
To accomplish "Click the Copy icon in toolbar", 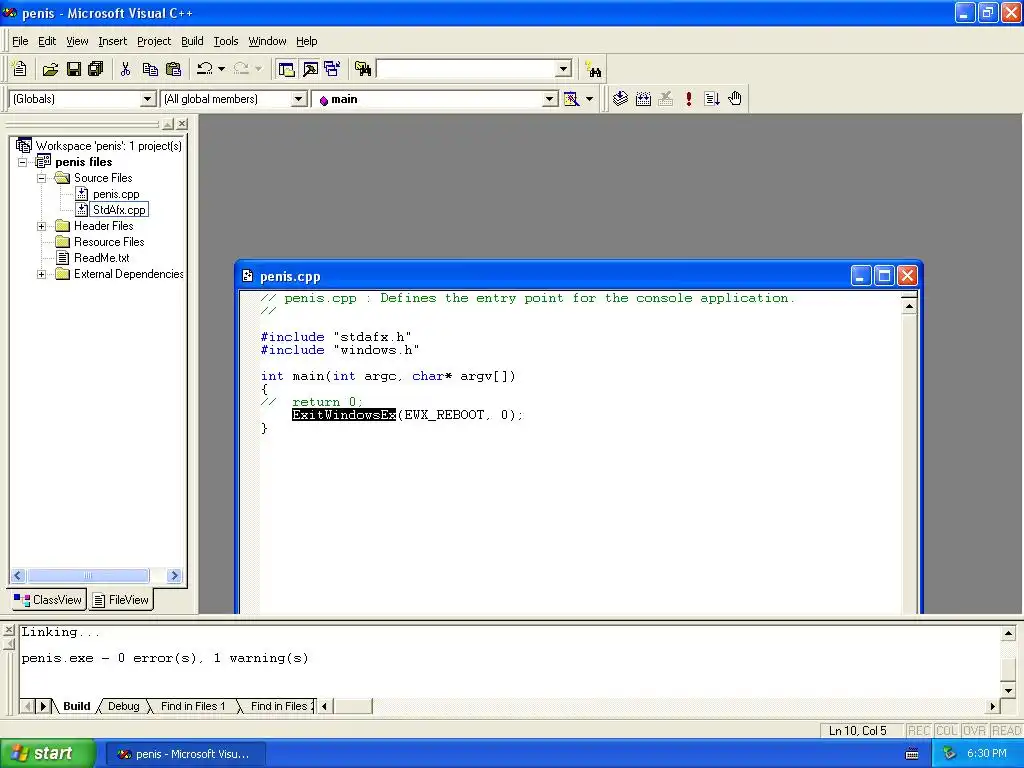I will tap(150, 69).
